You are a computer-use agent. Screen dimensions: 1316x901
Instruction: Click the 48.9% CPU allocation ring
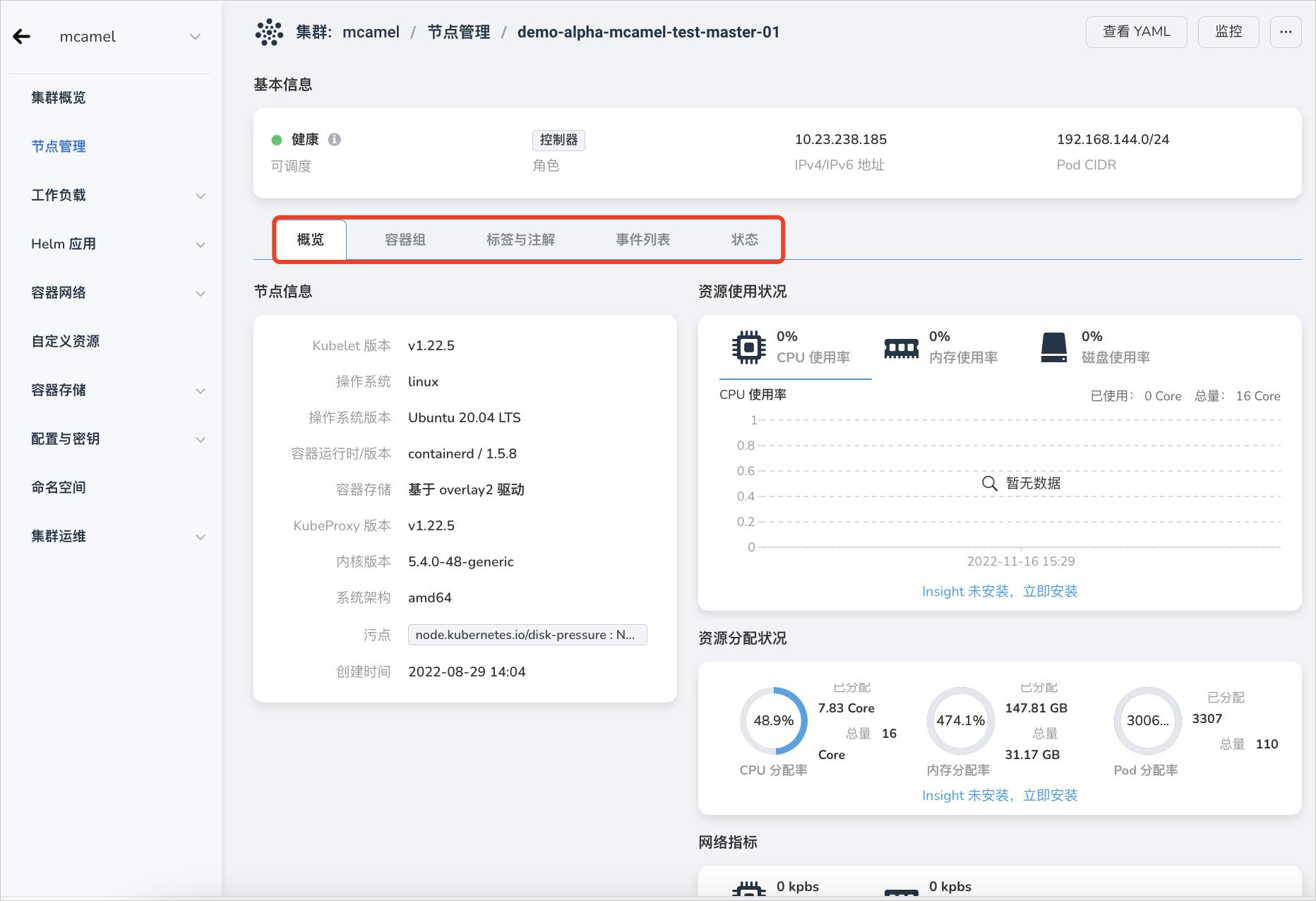pos(774,721)
